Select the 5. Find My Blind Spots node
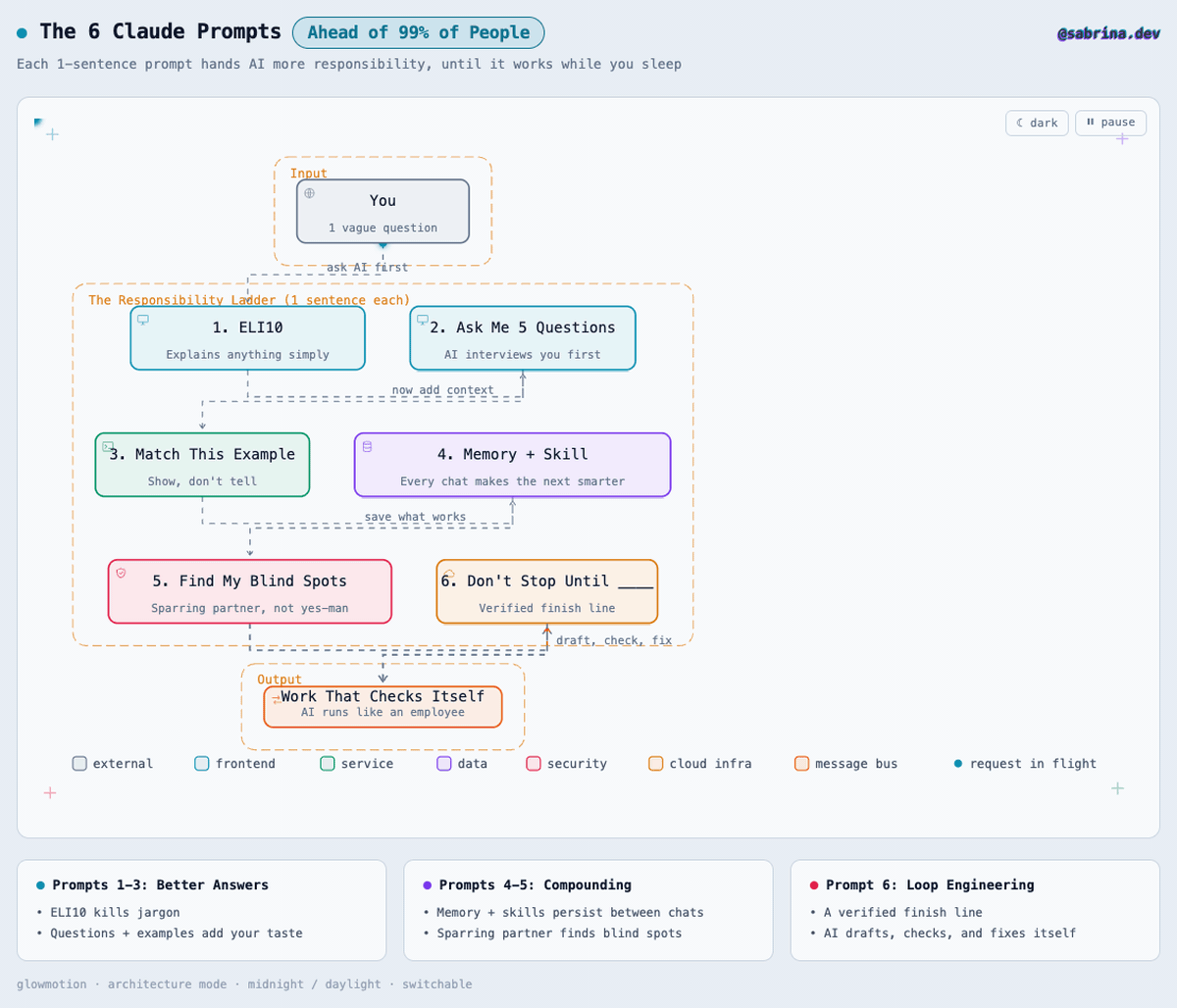The image size is (1177, 1008). [250, 591]
